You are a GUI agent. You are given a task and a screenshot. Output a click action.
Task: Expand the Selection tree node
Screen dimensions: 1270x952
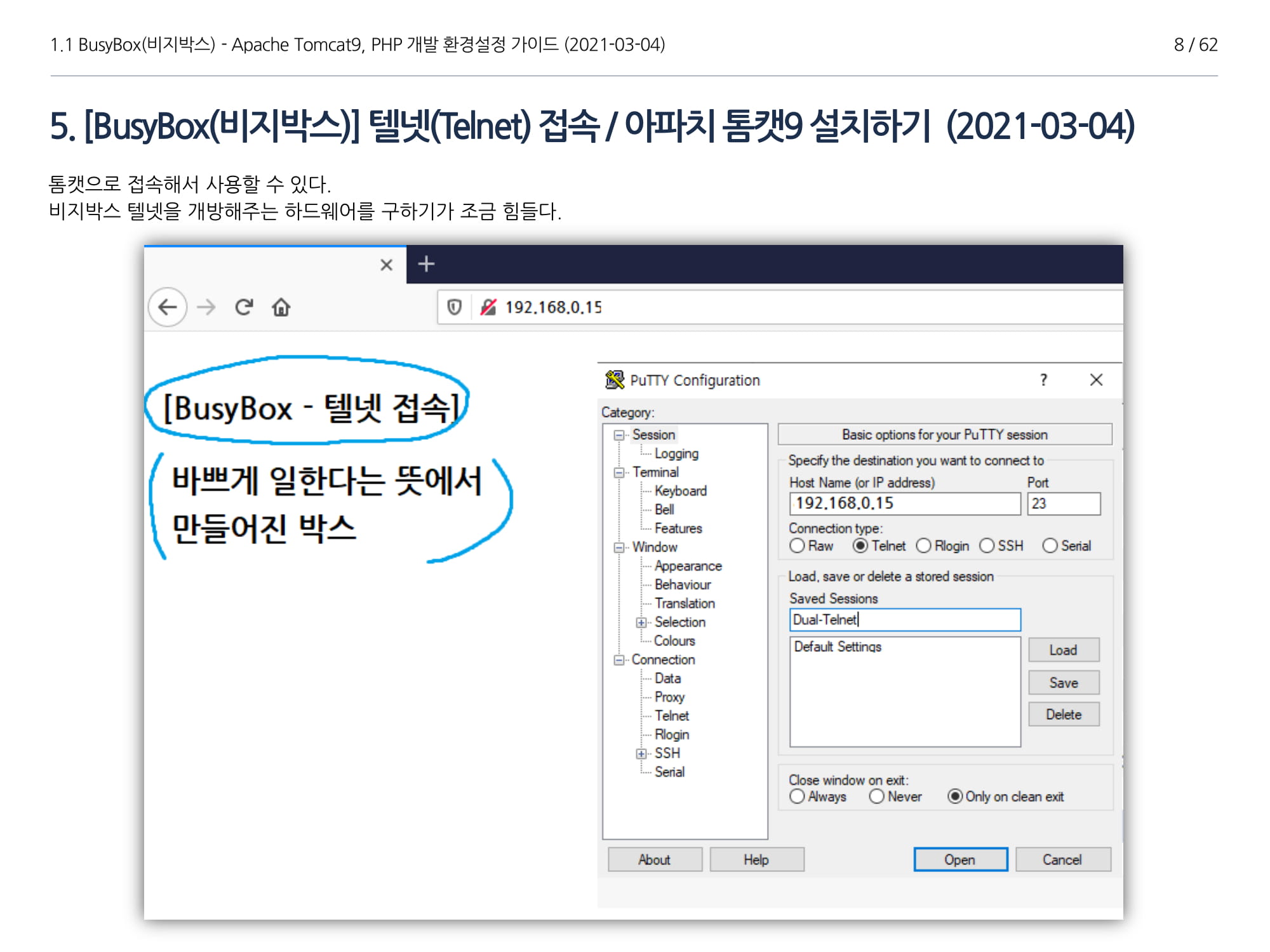point(641,623)
